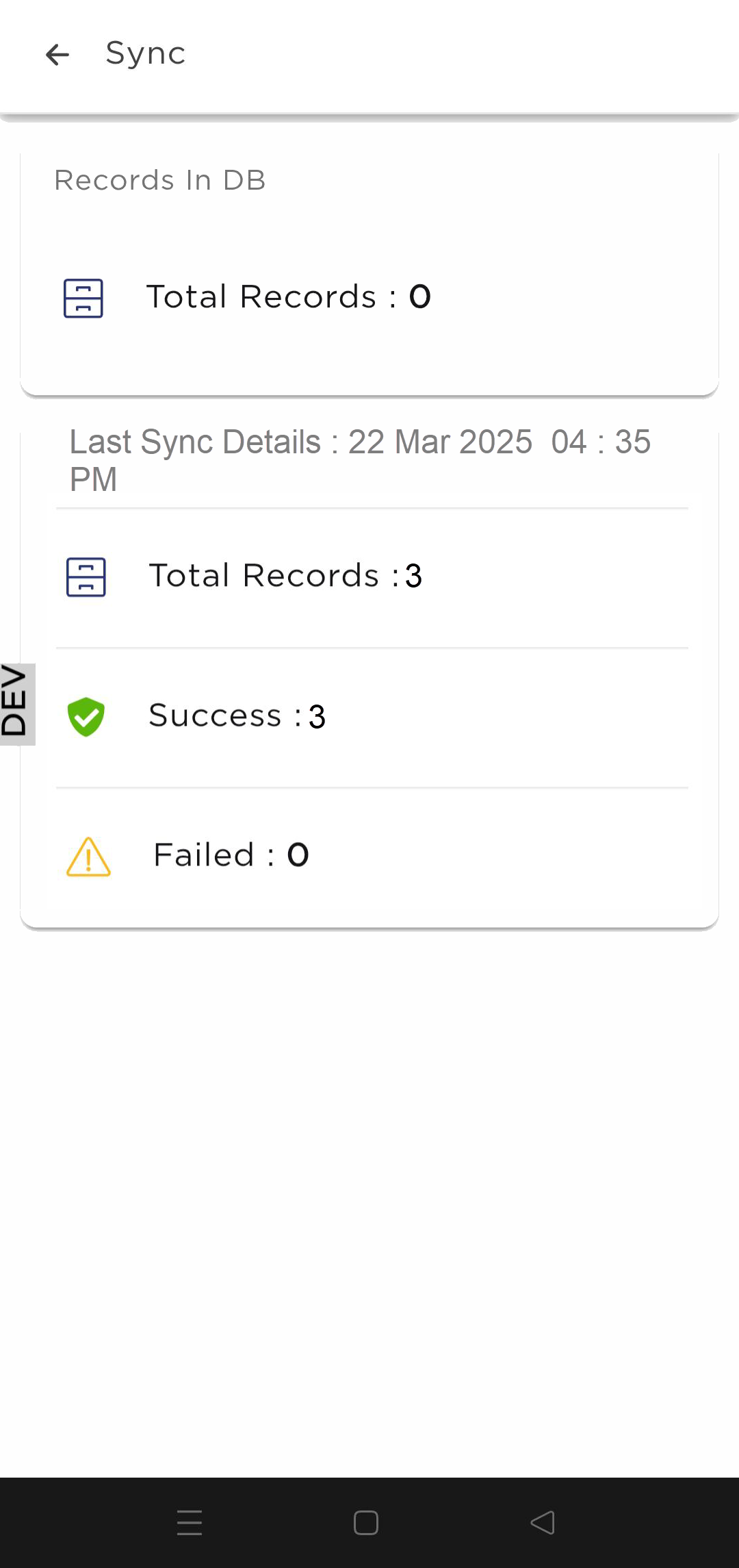Tap the yellow warning triangle Failed icon

pyautogui.click(x=88, y=857)
